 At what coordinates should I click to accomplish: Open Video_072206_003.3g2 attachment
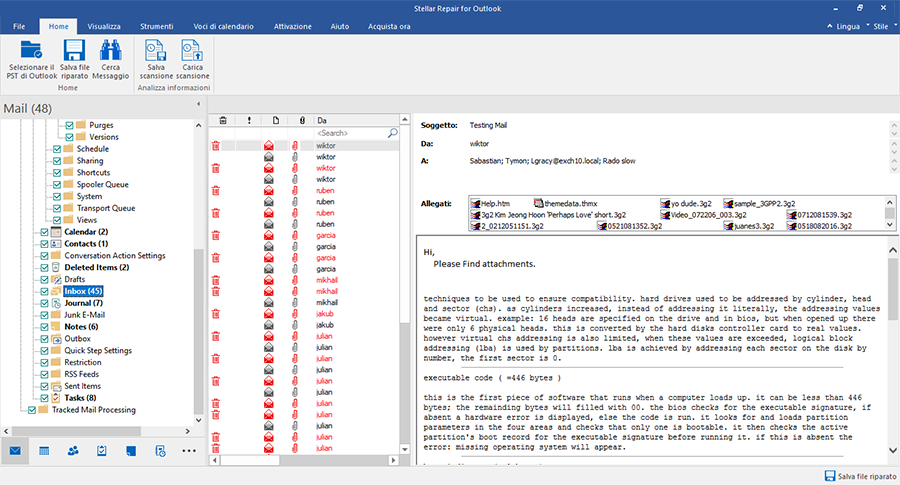click(703, 215)
